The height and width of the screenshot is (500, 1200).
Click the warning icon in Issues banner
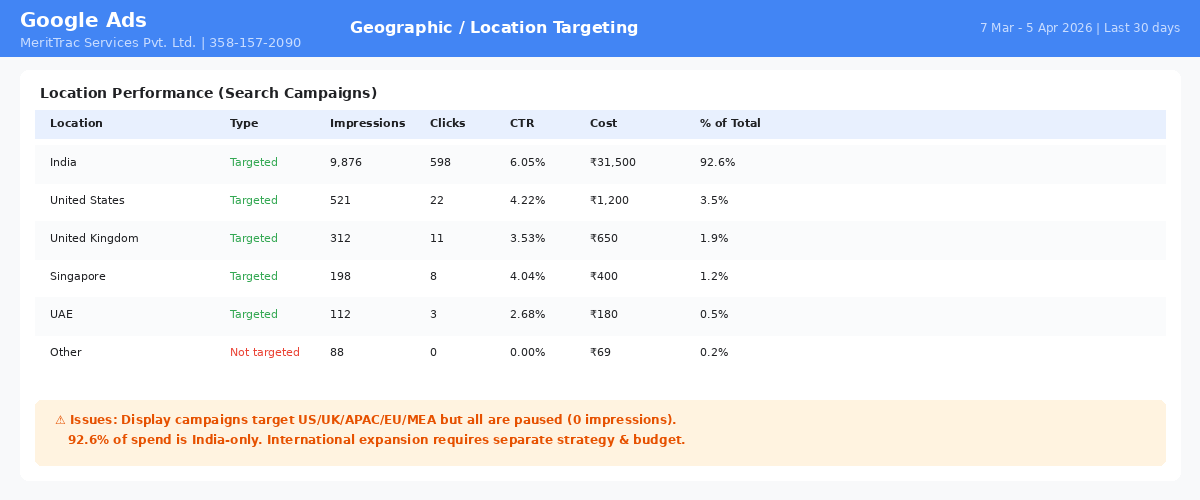[60, 420]
